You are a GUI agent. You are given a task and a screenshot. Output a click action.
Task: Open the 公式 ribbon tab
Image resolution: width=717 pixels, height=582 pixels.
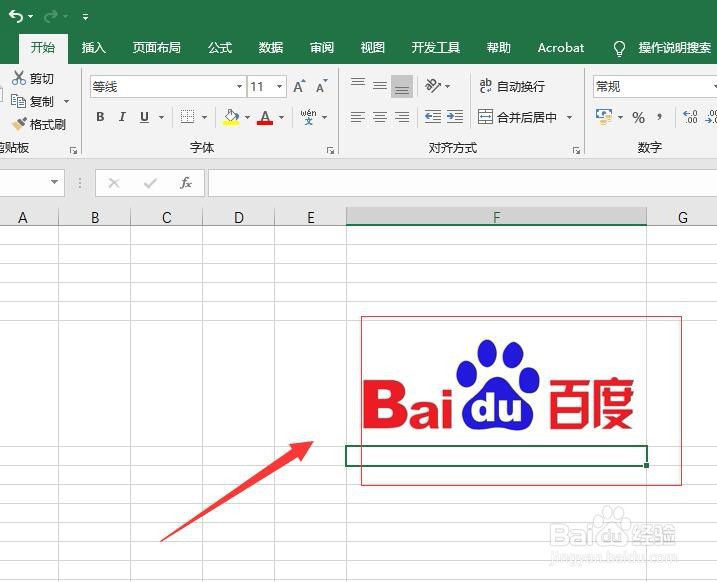[220, 48]
